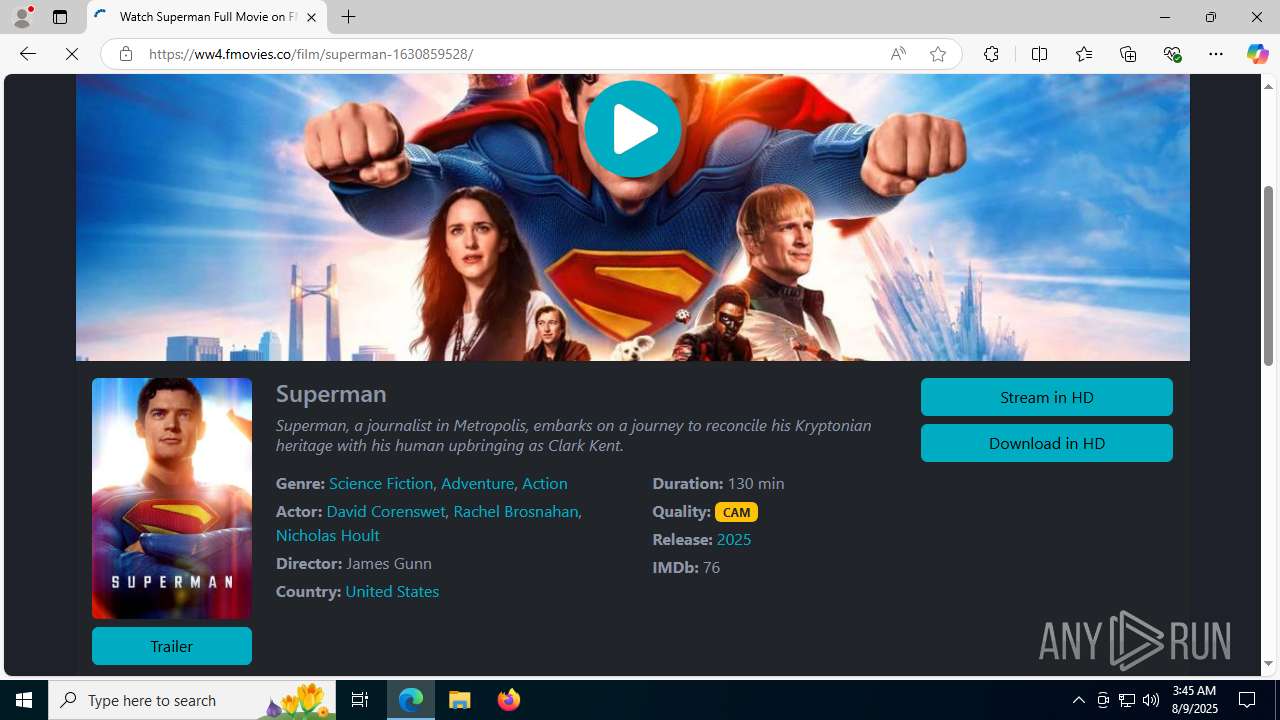
Task: Open Read aloud in address bar
Action: (898, 54)
